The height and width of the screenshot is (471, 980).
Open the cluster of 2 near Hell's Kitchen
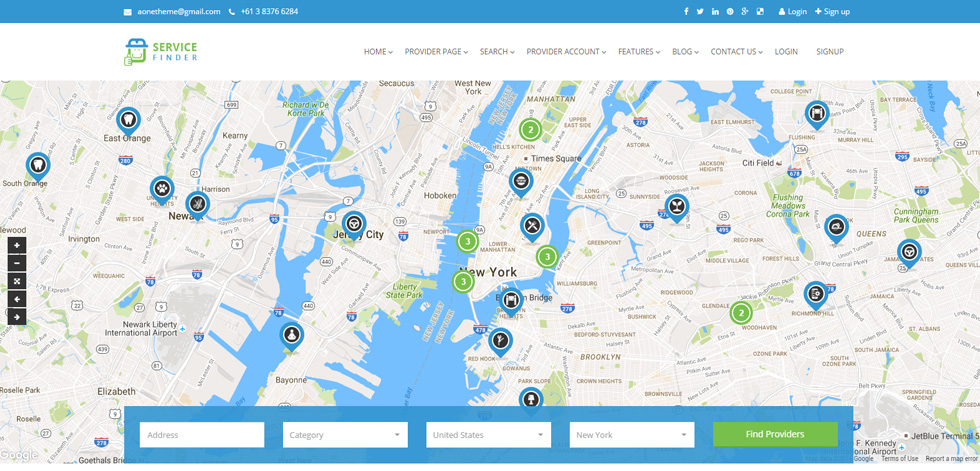(x=530, y=130)
